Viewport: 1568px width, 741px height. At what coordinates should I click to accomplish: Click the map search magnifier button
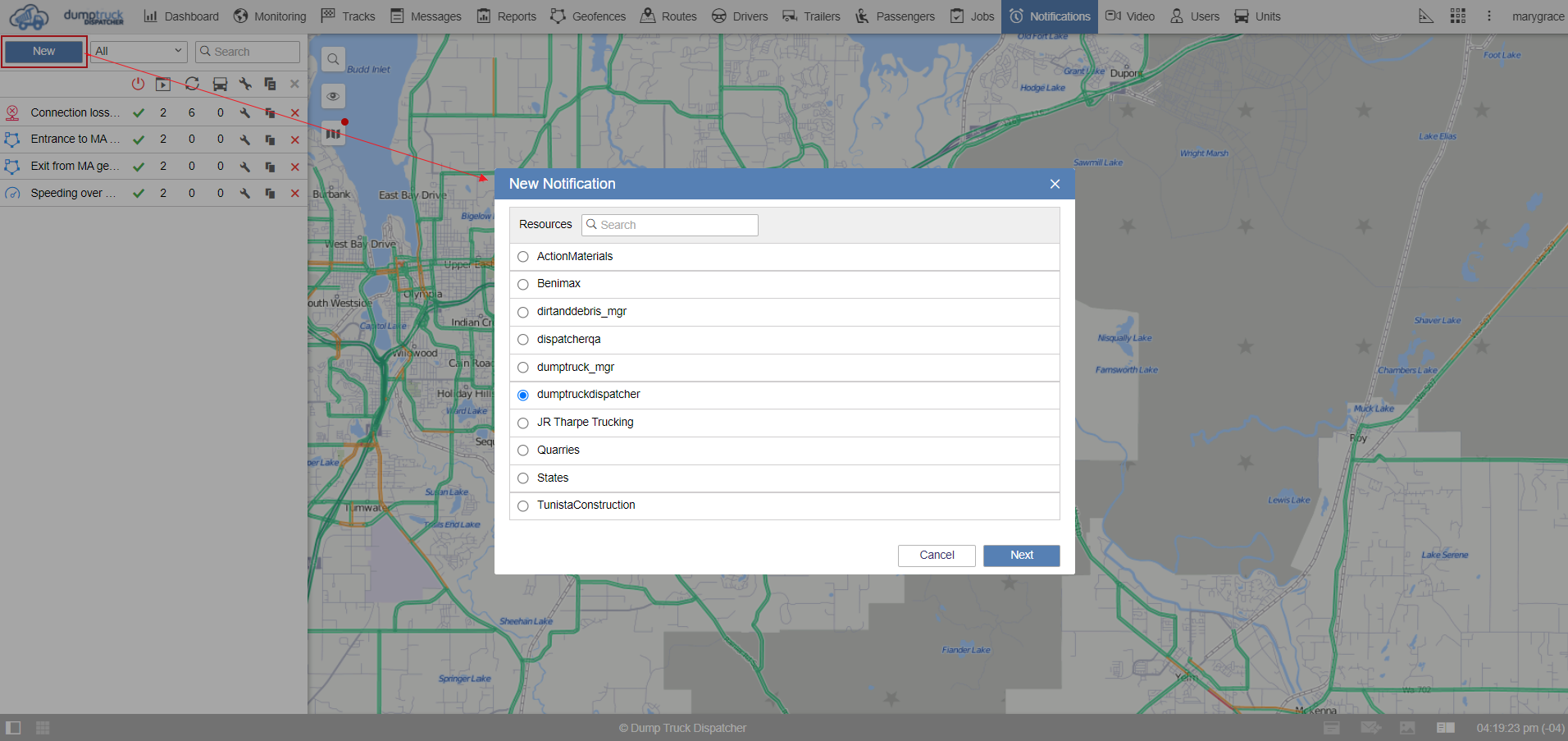(333, 59)
